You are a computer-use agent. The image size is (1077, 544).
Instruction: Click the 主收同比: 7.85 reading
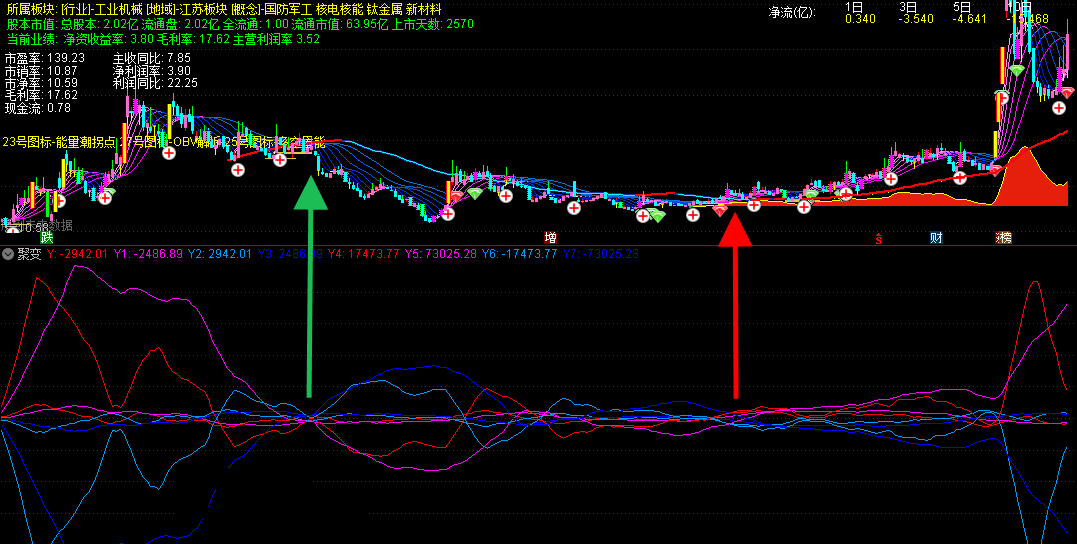pos(152,58)
